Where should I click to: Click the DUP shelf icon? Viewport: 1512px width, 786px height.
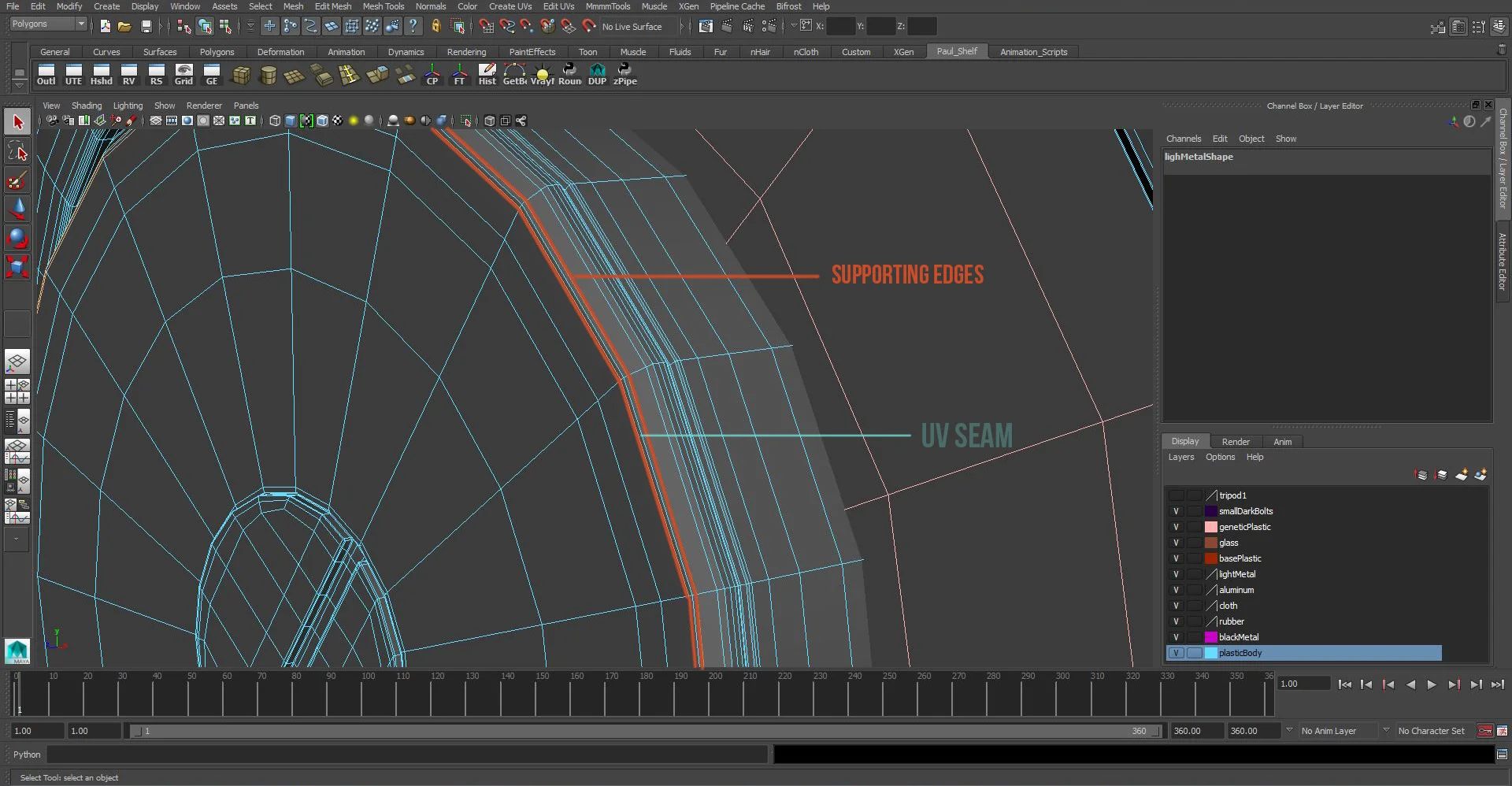(598, 75)
